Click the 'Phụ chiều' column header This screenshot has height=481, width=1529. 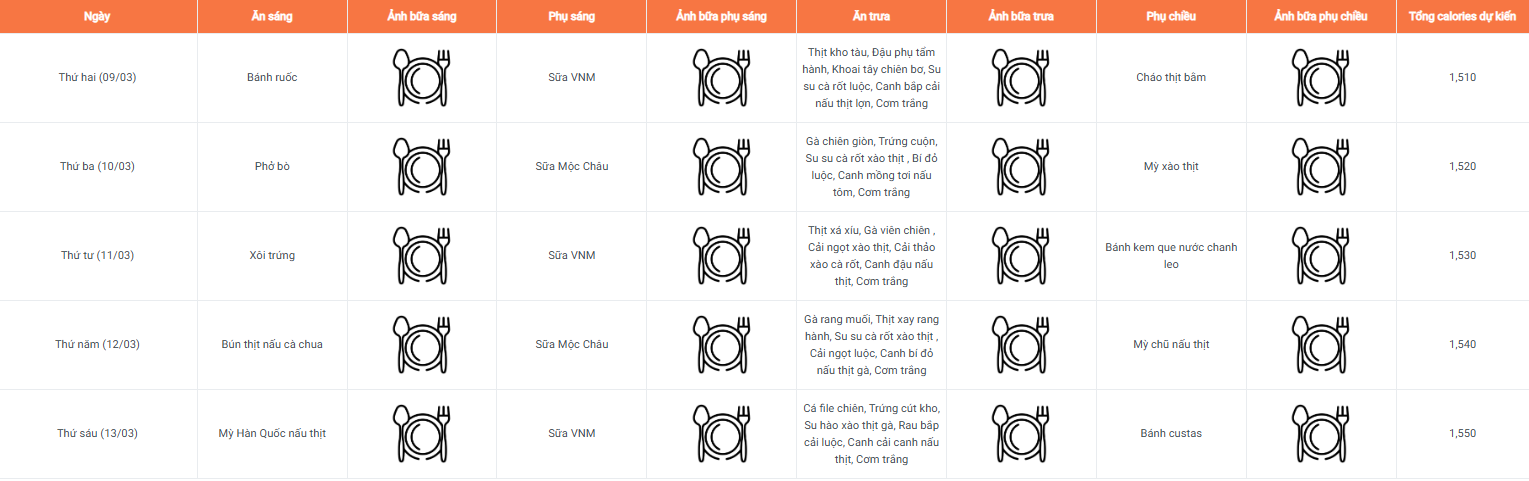point(1171,17)
